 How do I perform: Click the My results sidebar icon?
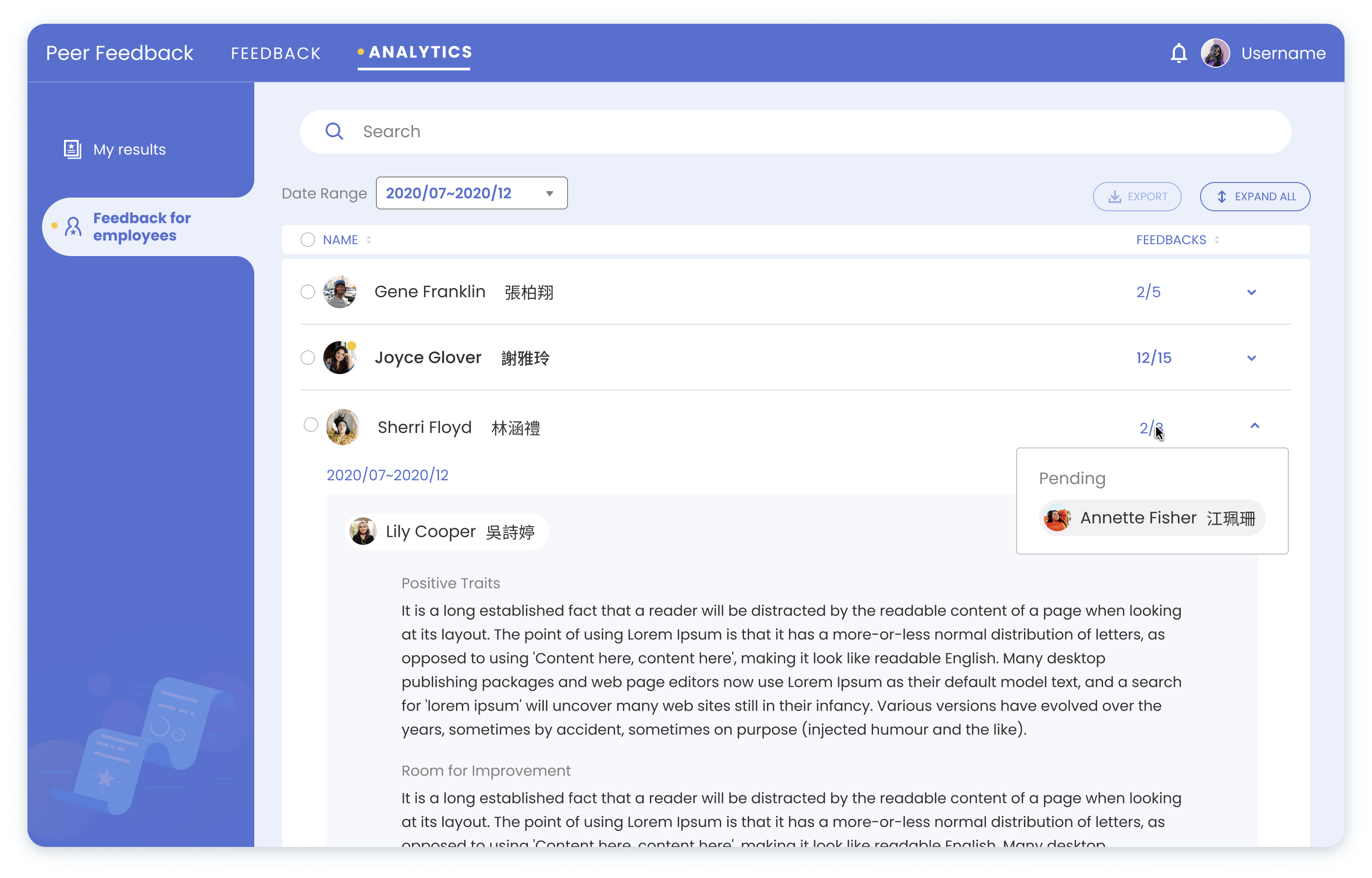click(x=72, y=150)
